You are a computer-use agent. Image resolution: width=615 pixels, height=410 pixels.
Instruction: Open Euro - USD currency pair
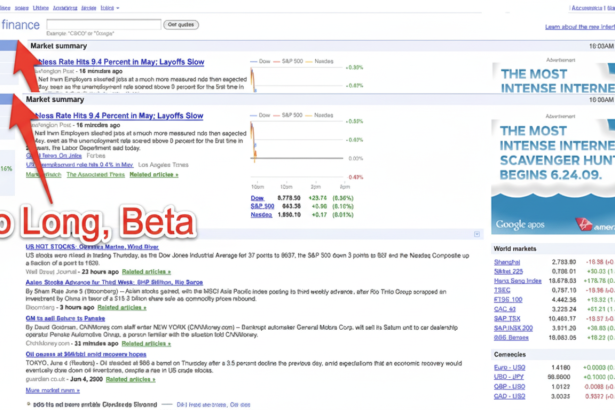[x=509, y=368]
